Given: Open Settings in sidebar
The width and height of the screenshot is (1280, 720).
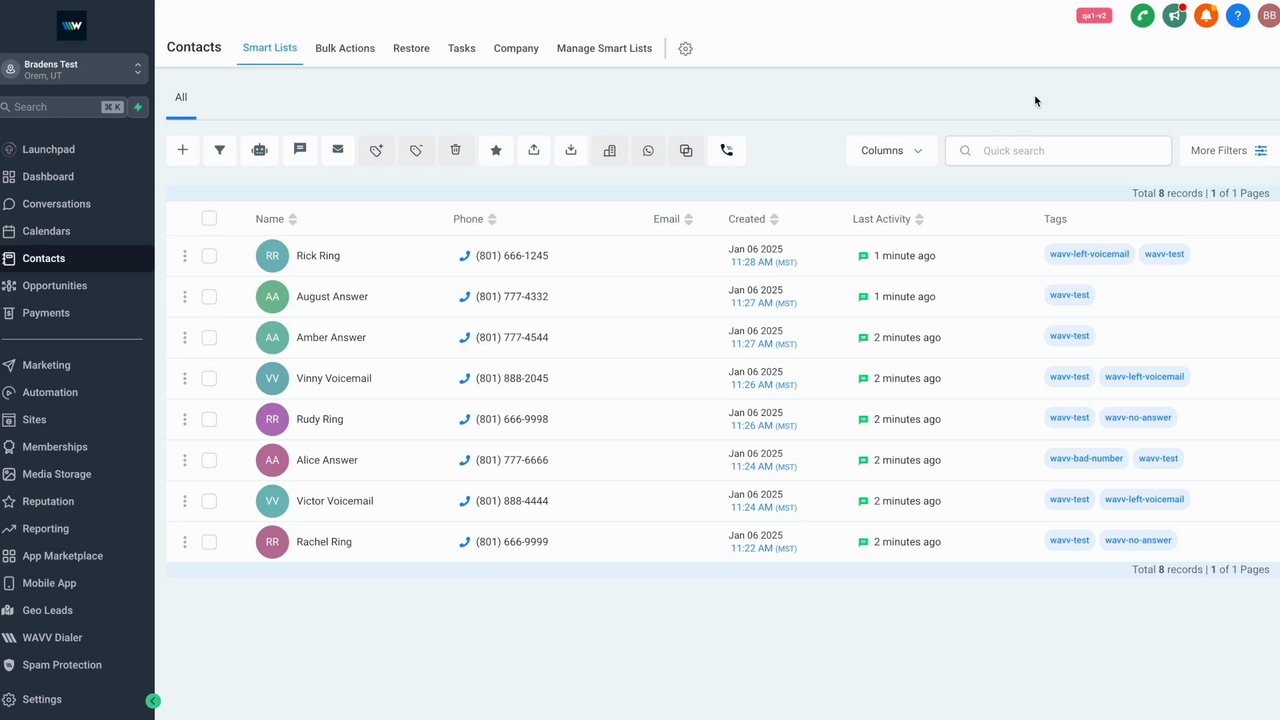Looking at the screenshot, I should tap(42, 700).
